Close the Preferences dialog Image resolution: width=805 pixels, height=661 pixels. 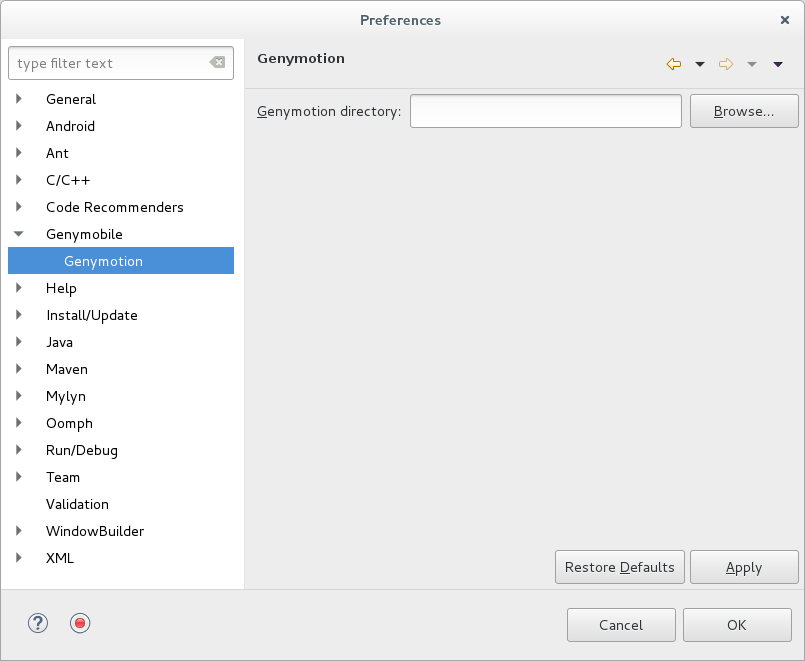click(784, 20)
